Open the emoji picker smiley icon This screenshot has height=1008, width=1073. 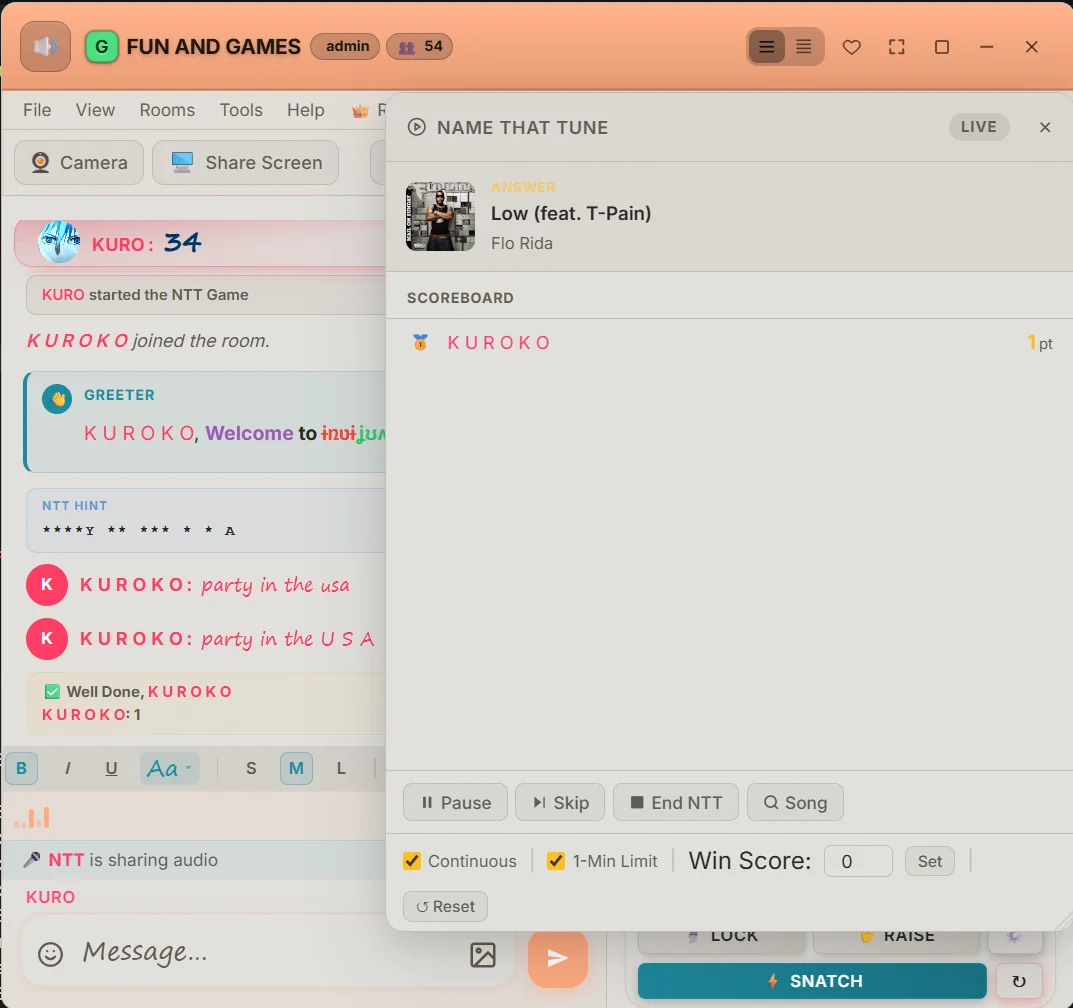50,954
